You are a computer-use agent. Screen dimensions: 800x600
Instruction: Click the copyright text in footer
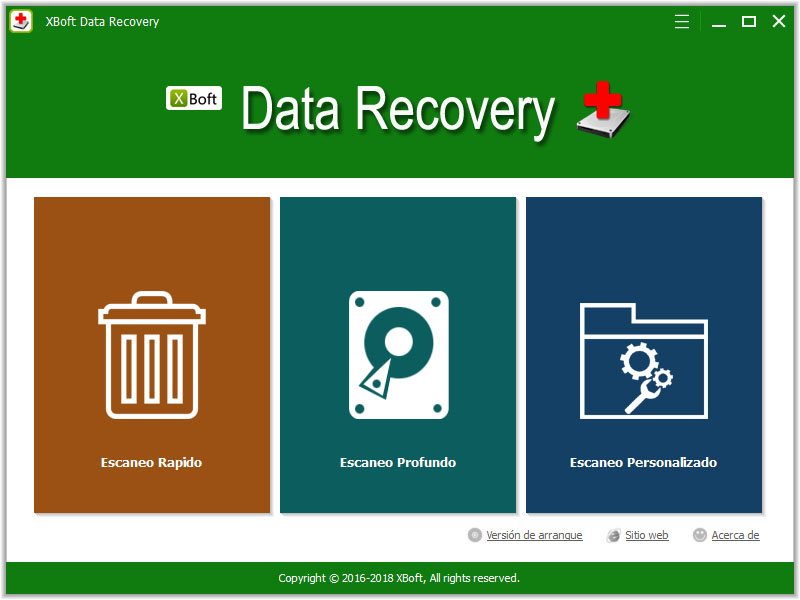(399, 578)
